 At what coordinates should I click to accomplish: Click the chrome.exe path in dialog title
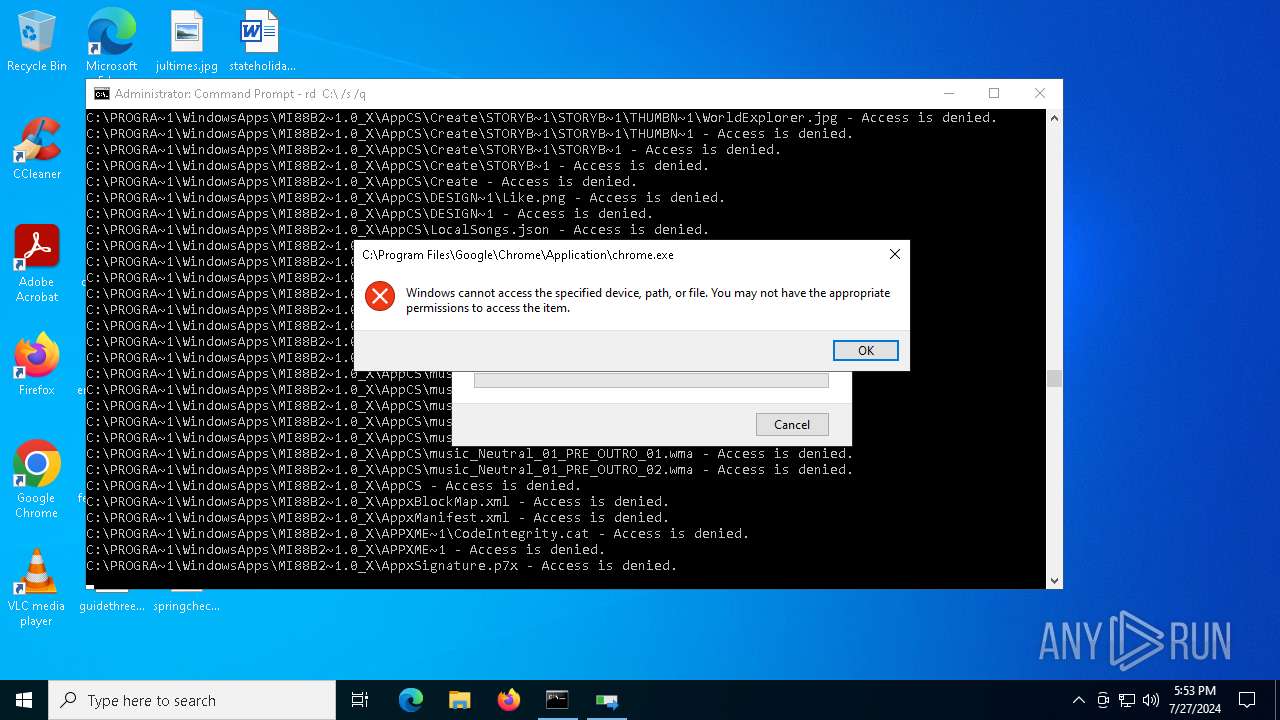518,255
